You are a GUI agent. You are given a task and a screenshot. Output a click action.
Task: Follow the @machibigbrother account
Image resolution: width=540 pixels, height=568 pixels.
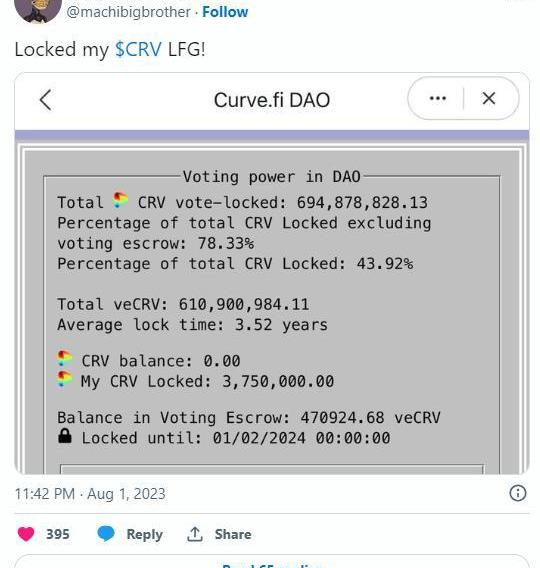tap(225, 12)
